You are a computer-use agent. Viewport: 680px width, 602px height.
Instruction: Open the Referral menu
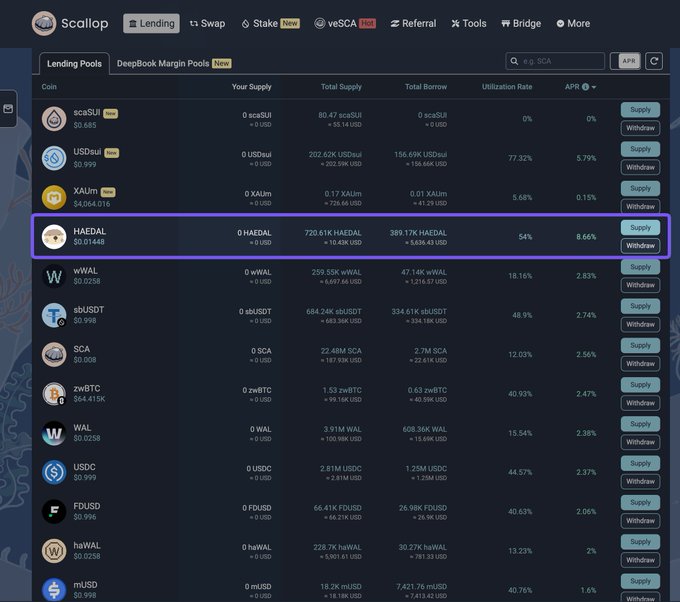coord(413,23)
